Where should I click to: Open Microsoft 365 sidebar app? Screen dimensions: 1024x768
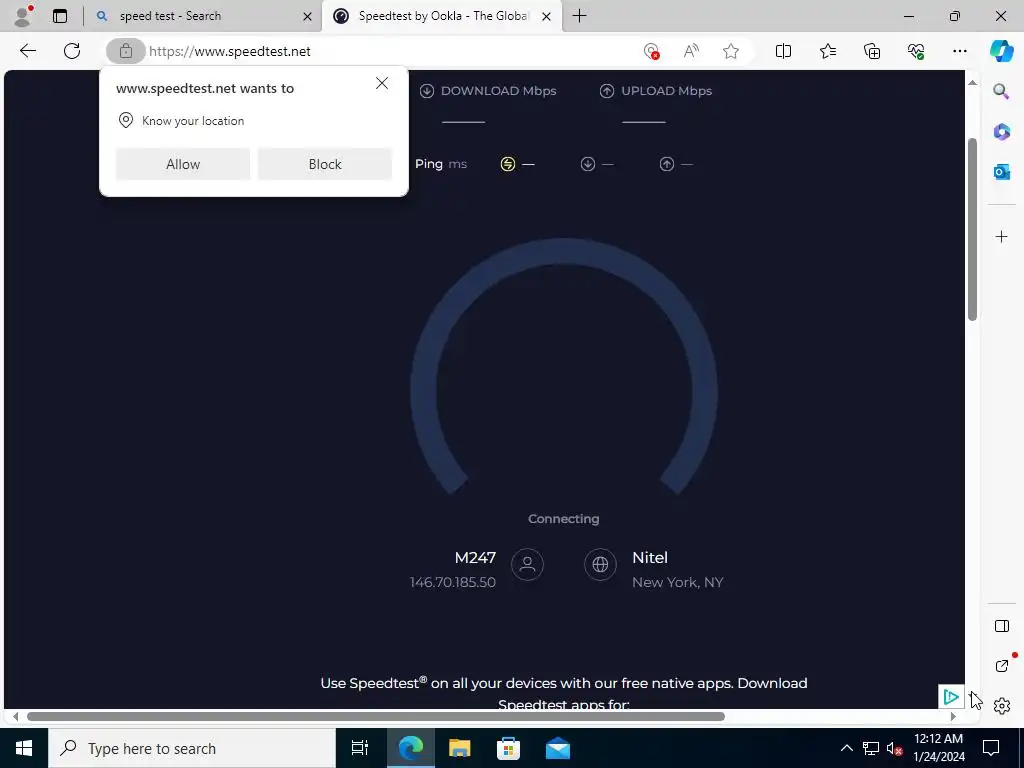tap(1001, 132)
